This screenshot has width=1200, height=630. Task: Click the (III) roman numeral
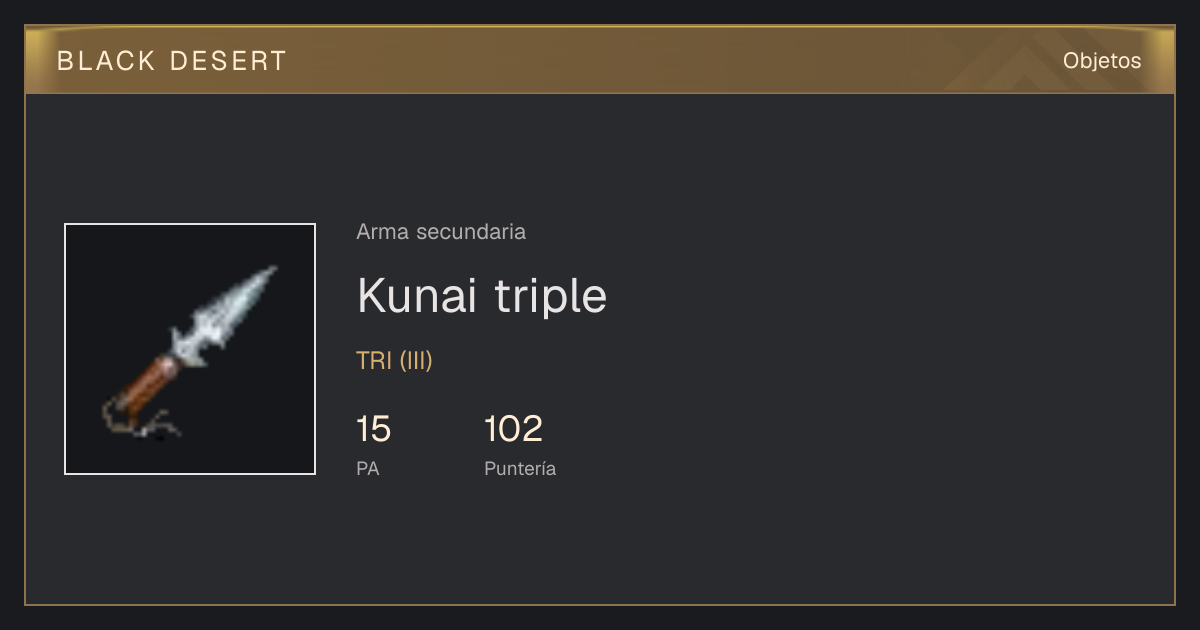click(416, 361)
